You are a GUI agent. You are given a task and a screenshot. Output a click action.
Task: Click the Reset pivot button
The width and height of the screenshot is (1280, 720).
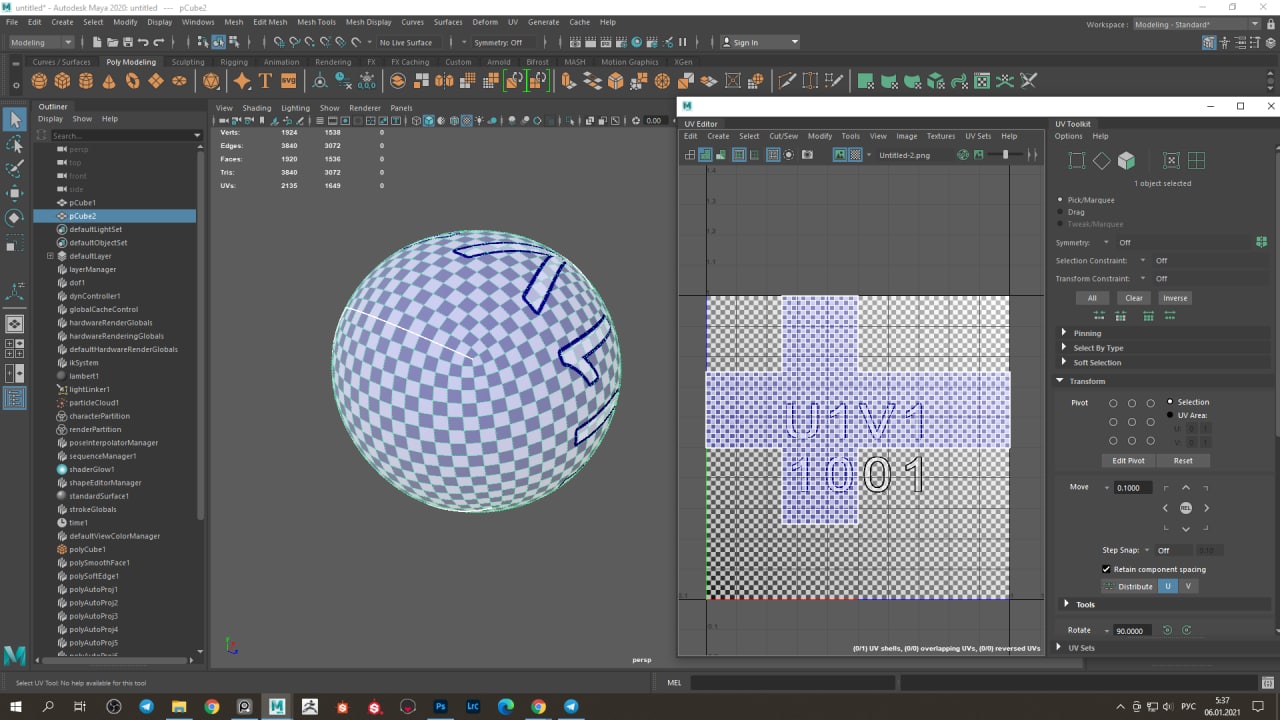(x=1183, y=461)
